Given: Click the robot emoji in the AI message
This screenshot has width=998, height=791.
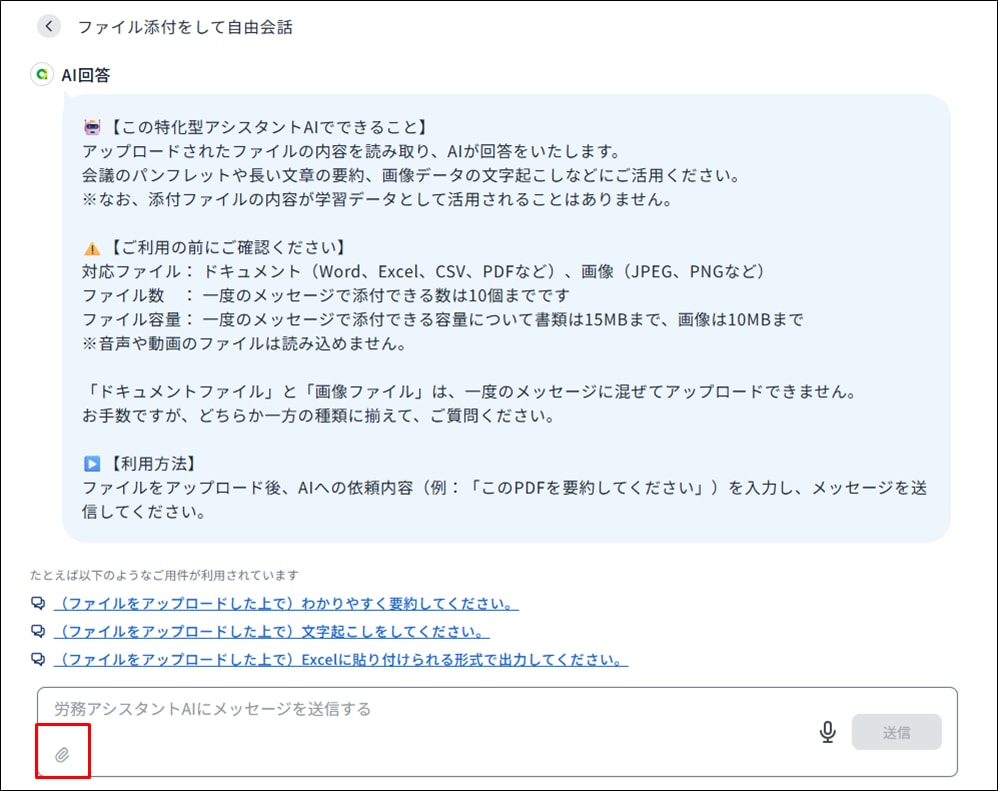Looking at the screenshot, I should pos(93,127).
